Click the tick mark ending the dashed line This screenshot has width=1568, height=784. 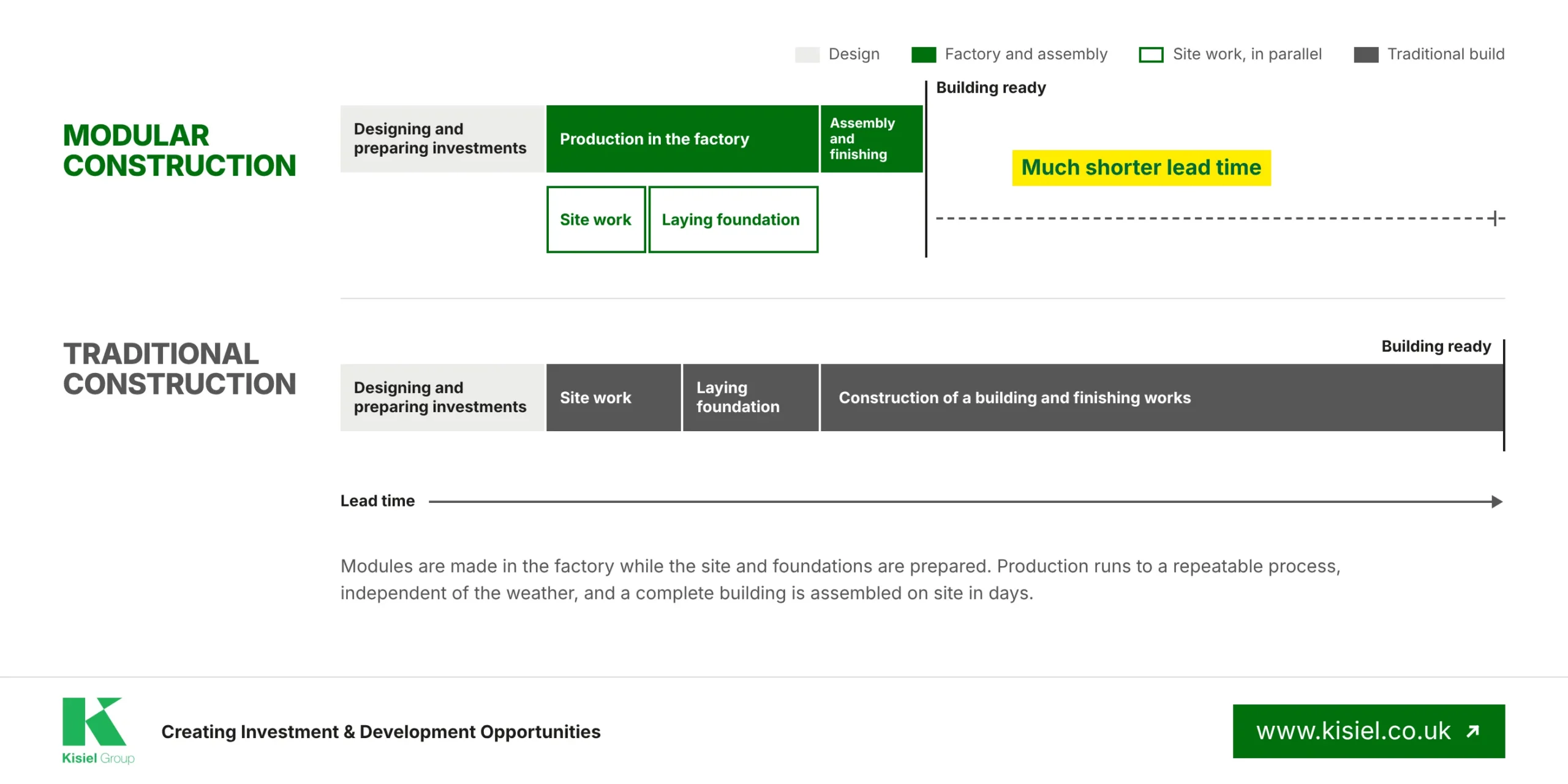[x=1495, y=218]
